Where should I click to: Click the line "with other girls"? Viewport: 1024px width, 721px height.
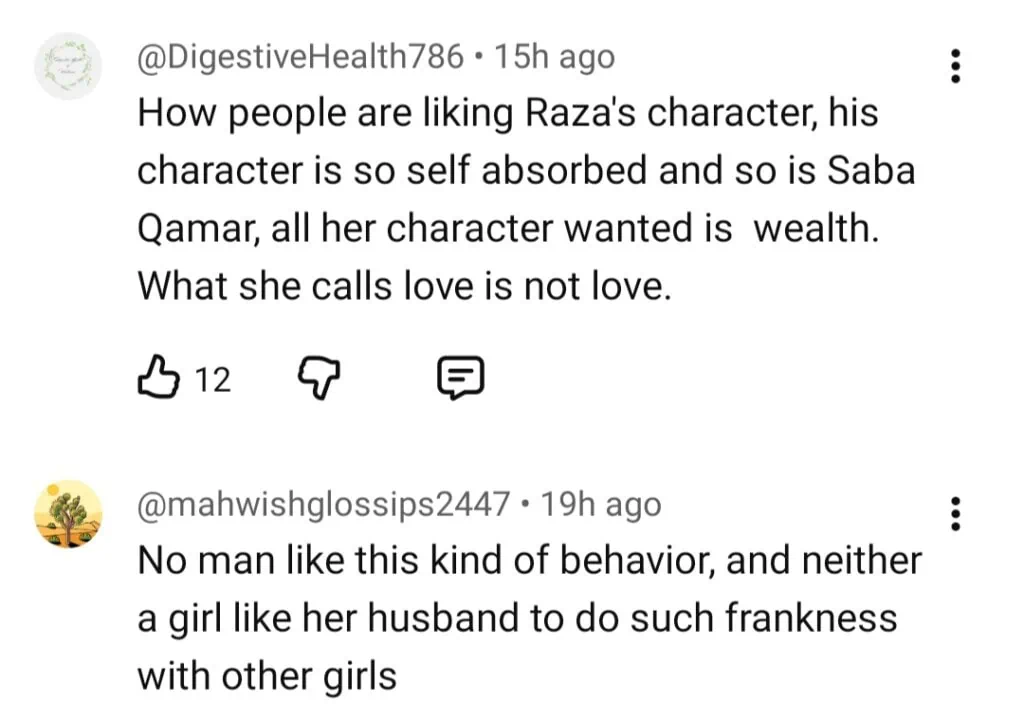[266, 676]
